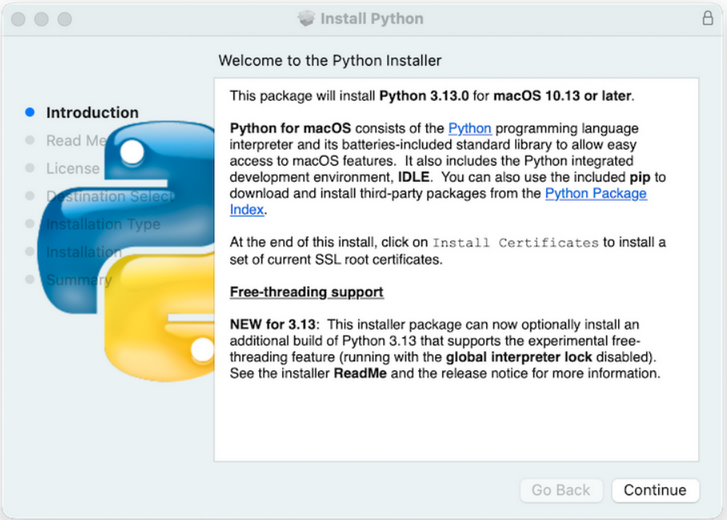Click the zoom window button
Image resolution: width=727 pixels, height=526 pixels.
click(x=64, y=19)
